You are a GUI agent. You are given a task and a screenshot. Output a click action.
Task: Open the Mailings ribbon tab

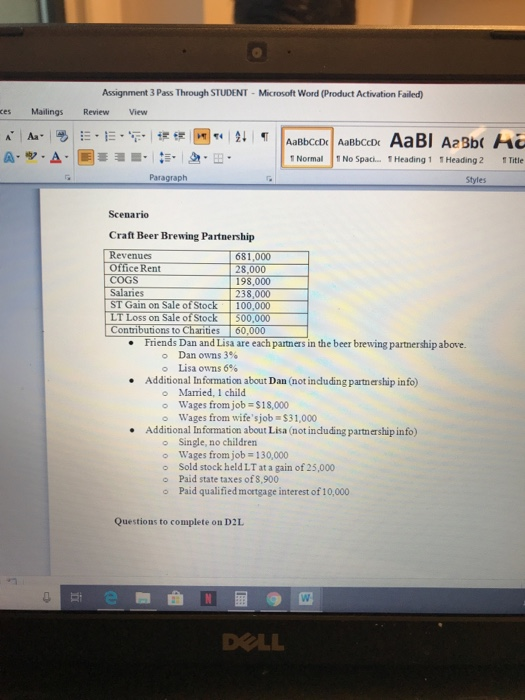click(47, 112)
